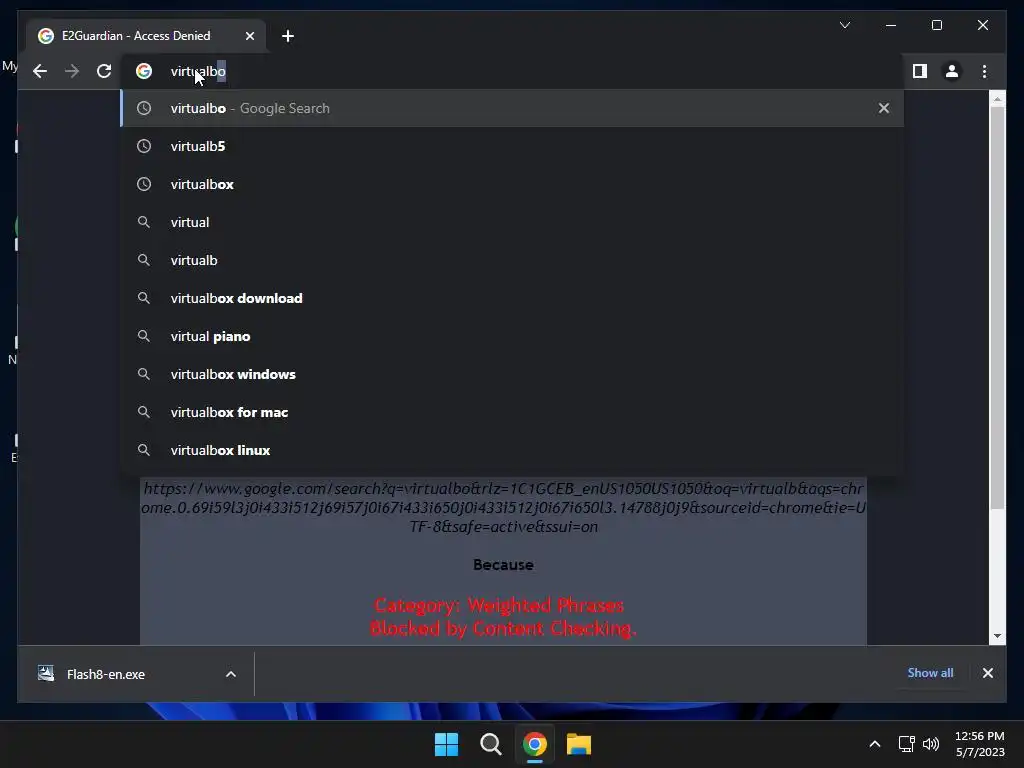1024x768 pixels.
Task: Open the volume tray icon
Action: click(931, 744)
